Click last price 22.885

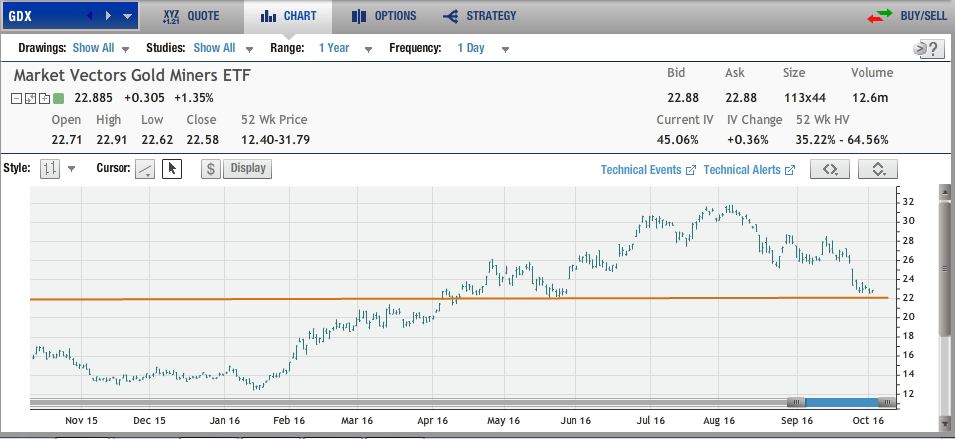tap(96, 98)
